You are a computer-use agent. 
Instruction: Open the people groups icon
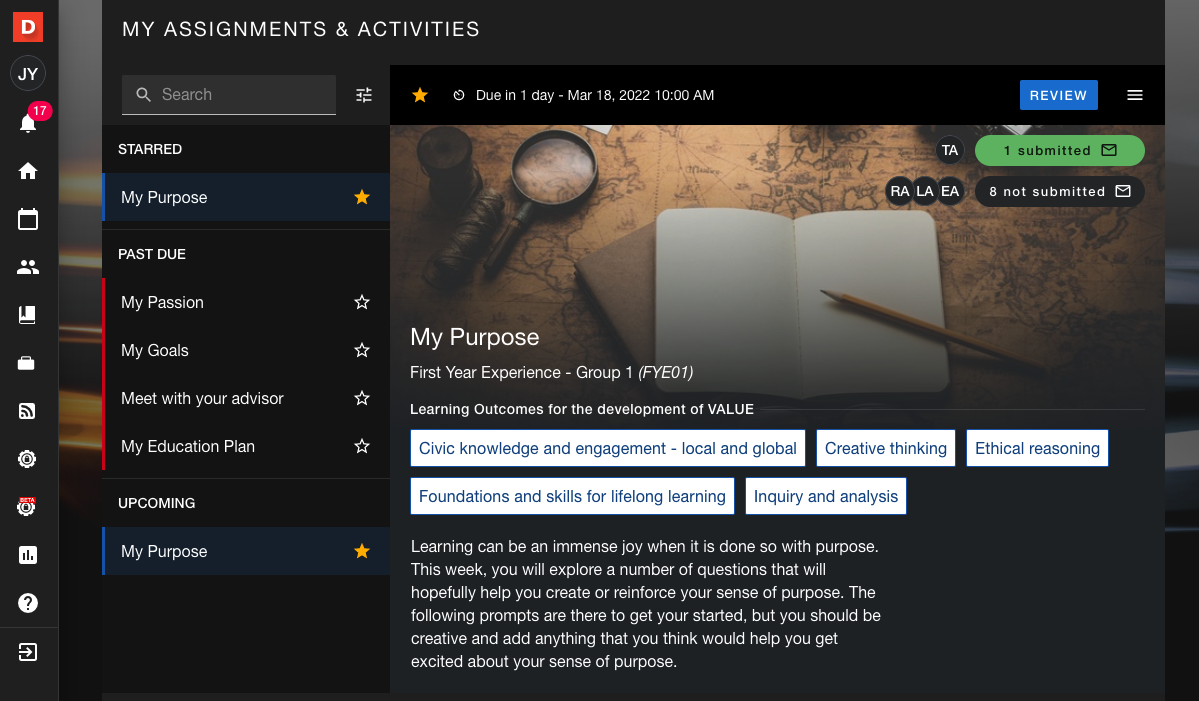click(x=28, y=267)
